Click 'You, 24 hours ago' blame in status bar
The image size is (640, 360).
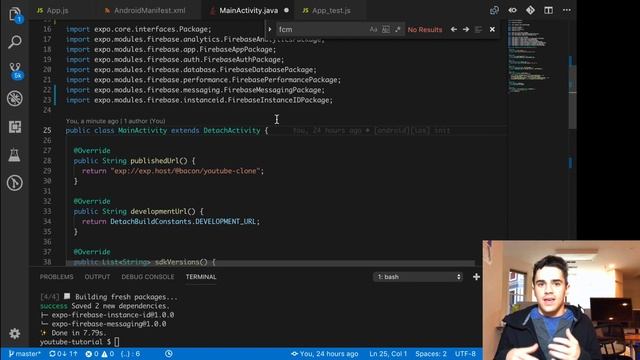[x=325, y=354]
